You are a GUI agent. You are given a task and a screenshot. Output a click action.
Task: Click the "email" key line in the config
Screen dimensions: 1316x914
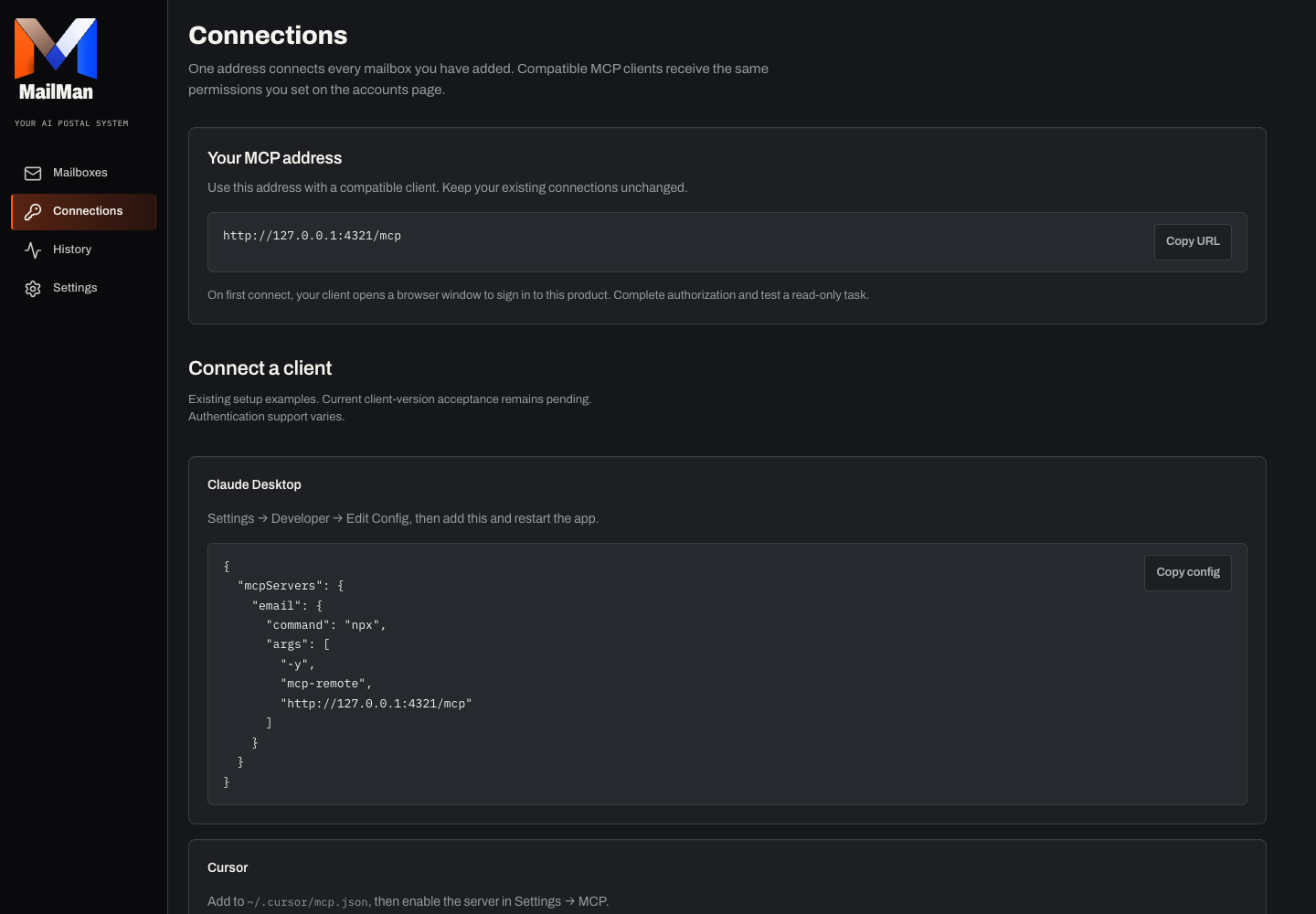tap(287, 607)
